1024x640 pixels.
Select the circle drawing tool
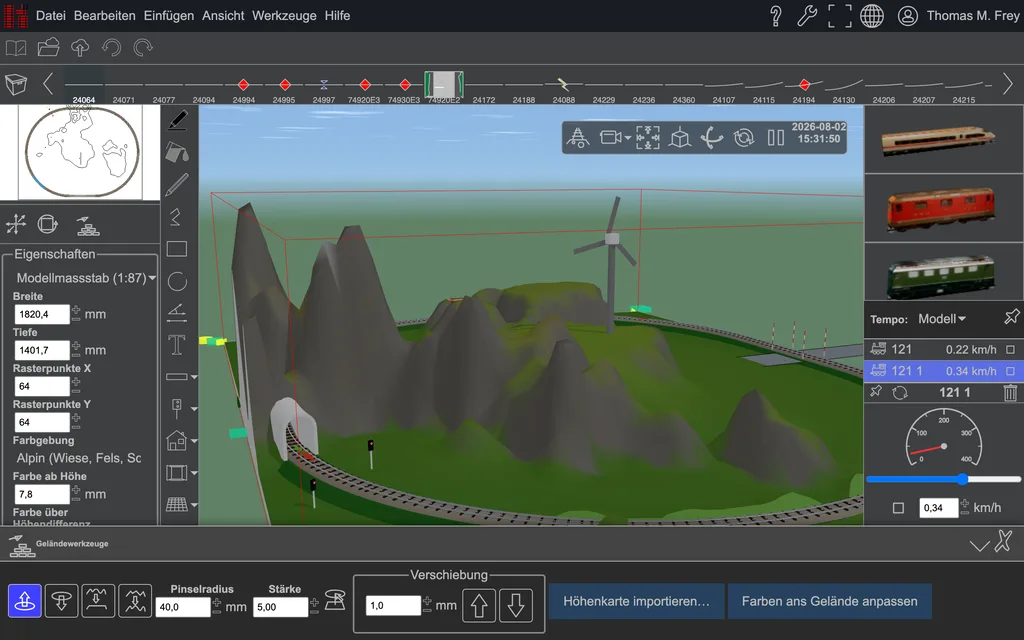click(177, 281)
